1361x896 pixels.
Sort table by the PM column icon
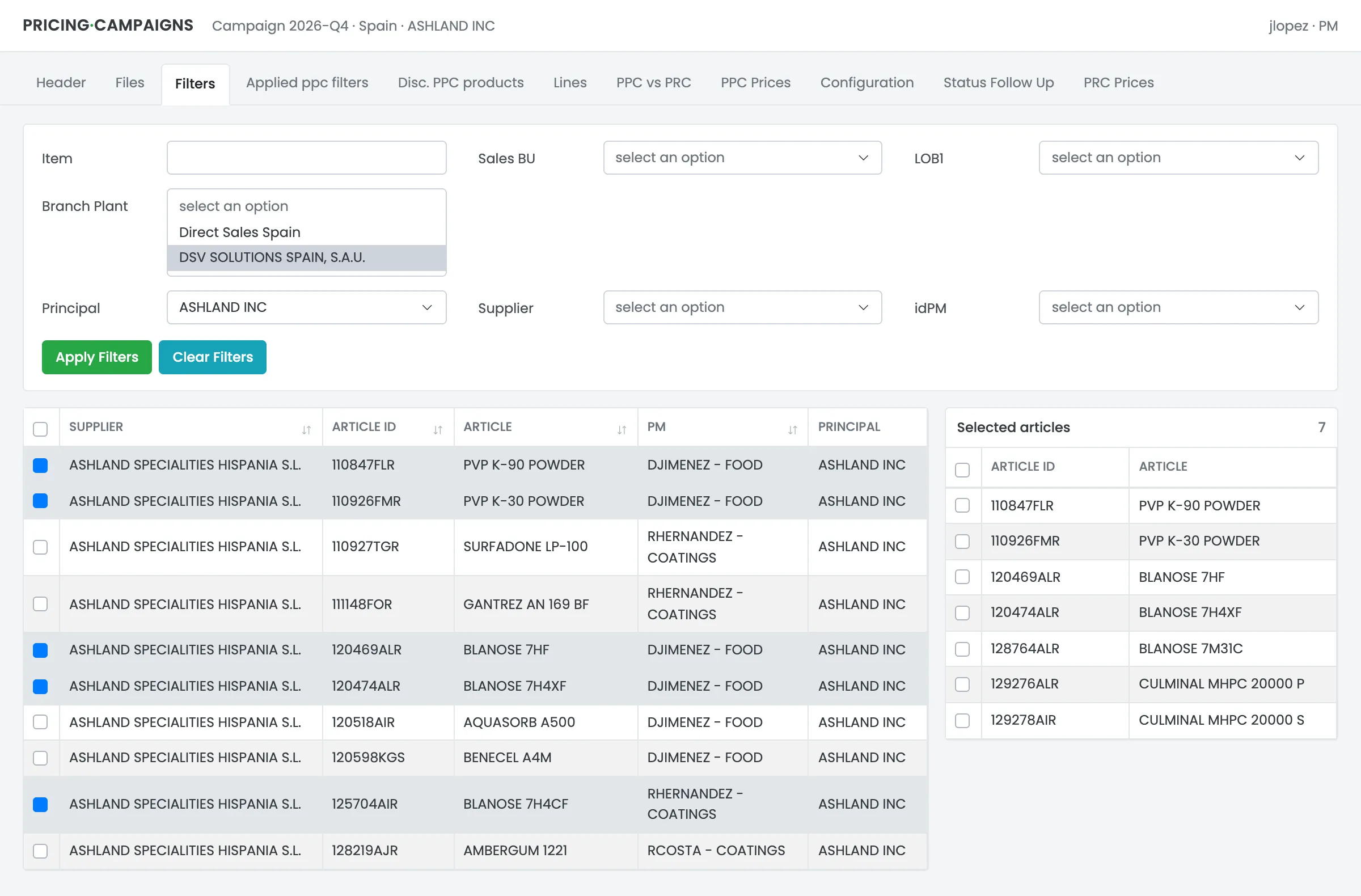[x=792, y=430]
